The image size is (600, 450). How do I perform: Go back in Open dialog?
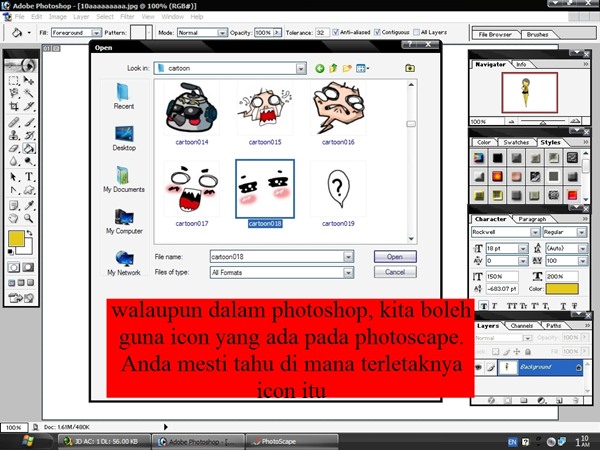pyautogui.click(x=320, y=68)
